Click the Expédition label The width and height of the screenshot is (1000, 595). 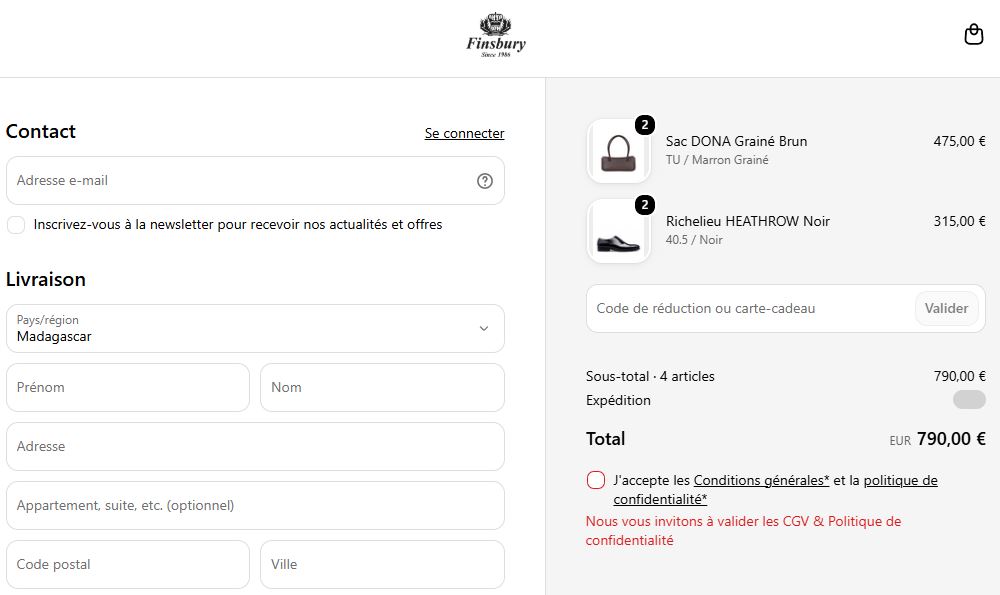[618, 400]
